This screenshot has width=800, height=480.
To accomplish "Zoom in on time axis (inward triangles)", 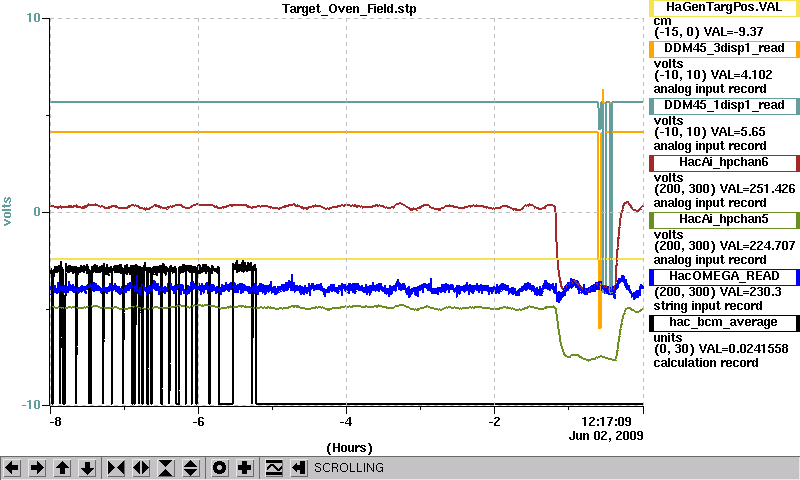I will [116, 468].
